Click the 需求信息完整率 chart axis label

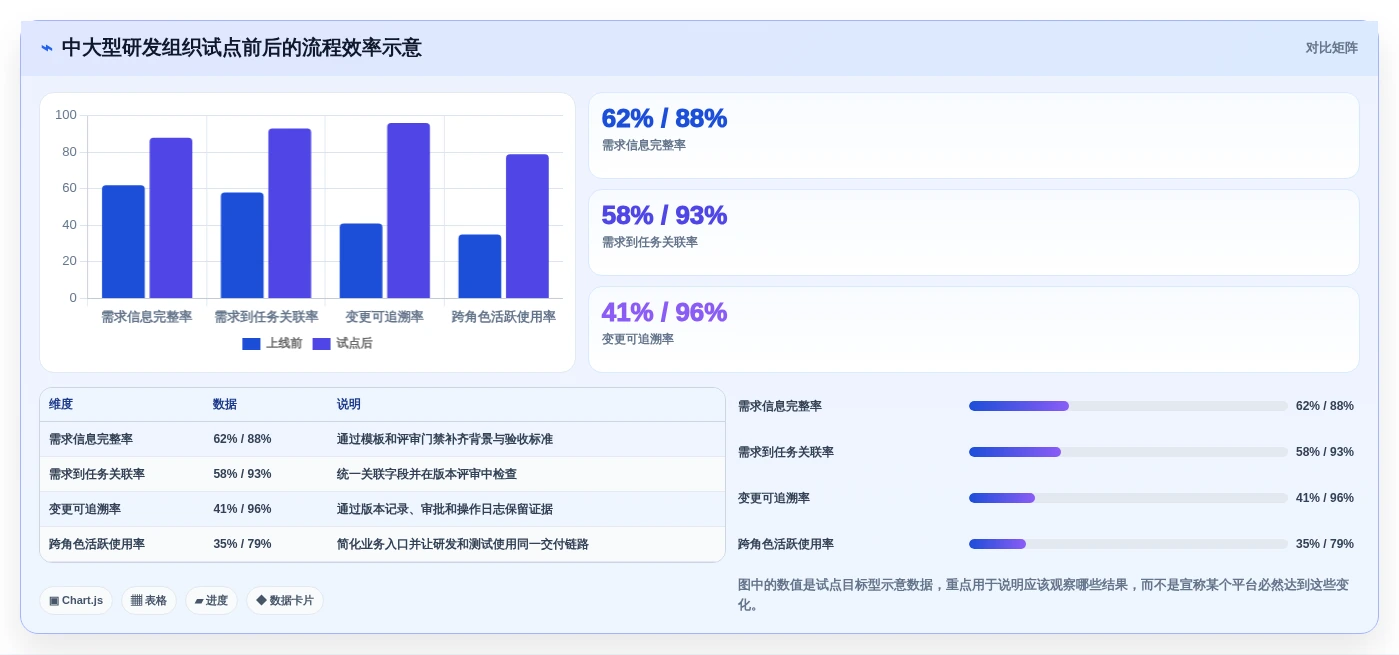(147, 317)
